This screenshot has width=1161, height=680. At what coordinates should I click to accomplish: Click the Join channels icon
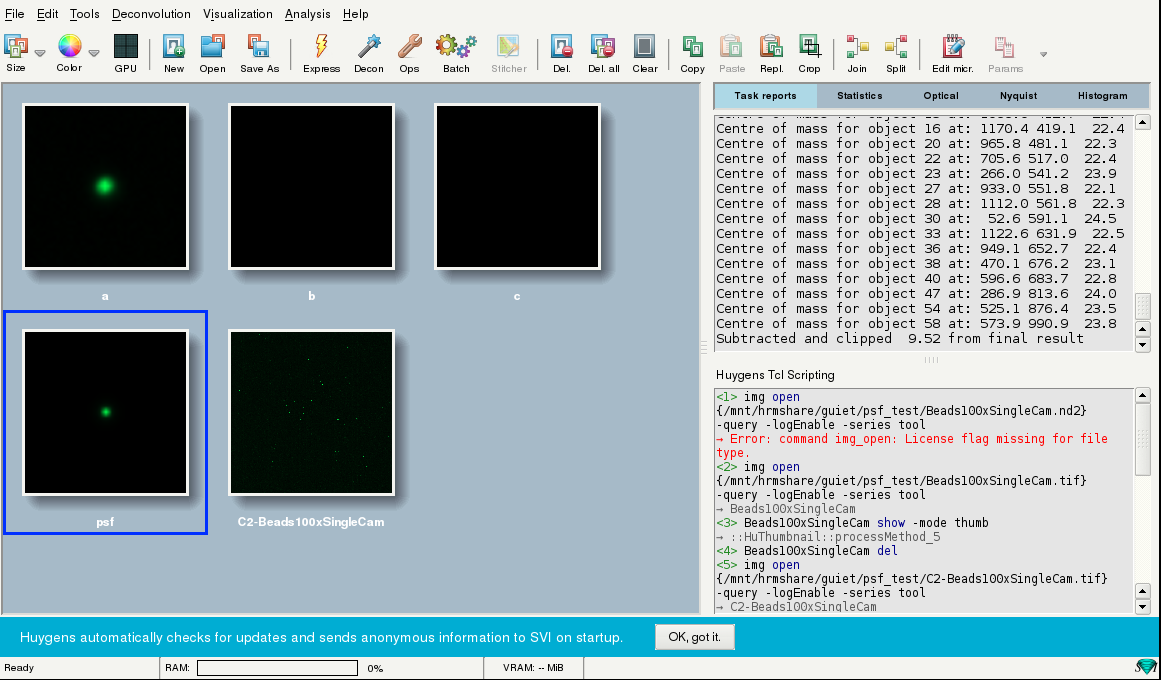pos(857,47)
